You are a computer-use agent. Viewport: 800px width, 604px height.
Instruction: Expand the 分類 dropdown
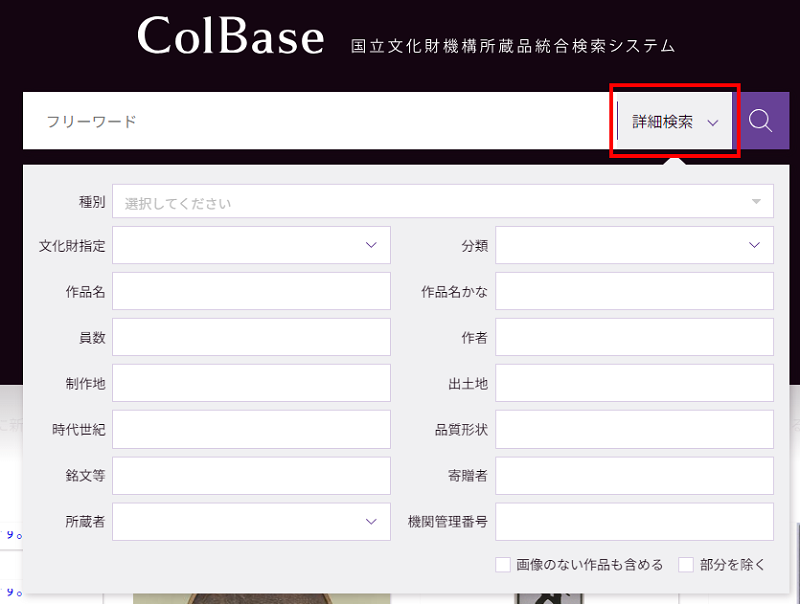(x=634, y=245)
